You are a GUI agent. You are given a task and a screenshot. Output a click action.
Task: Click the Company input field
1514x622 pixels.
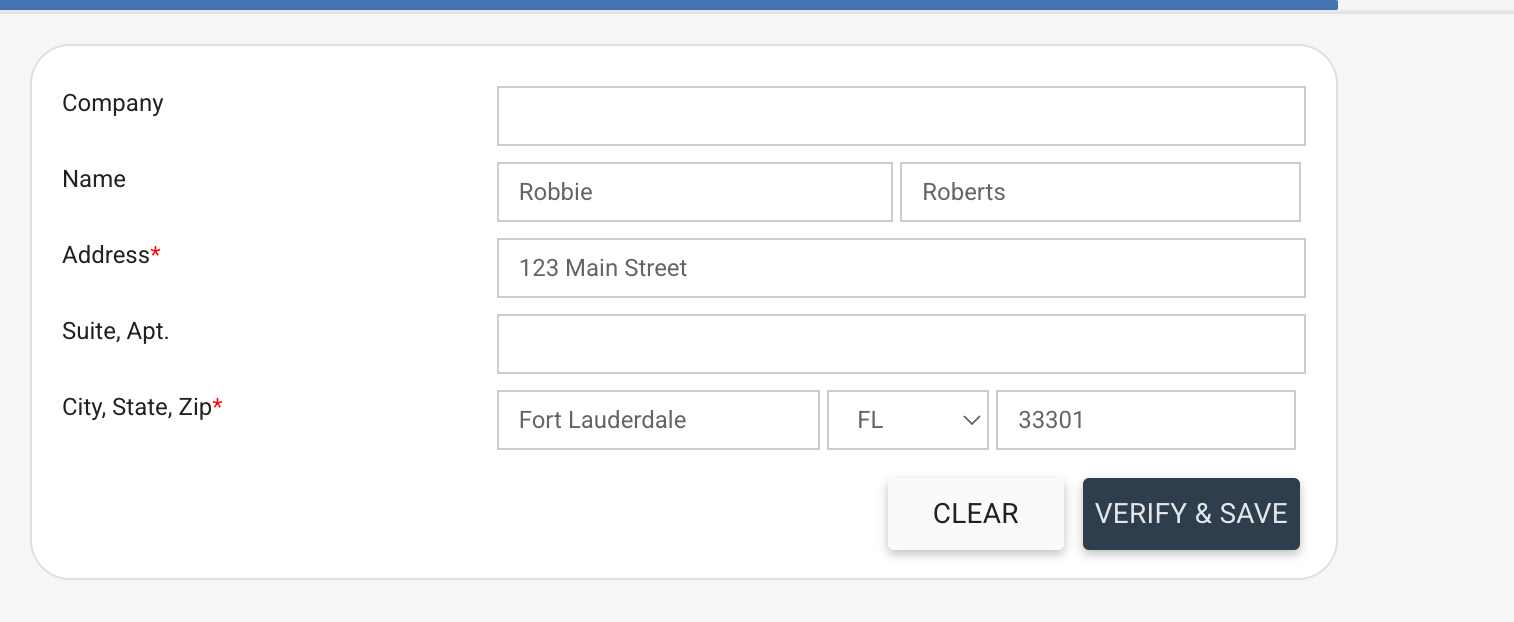pos(900,116)
